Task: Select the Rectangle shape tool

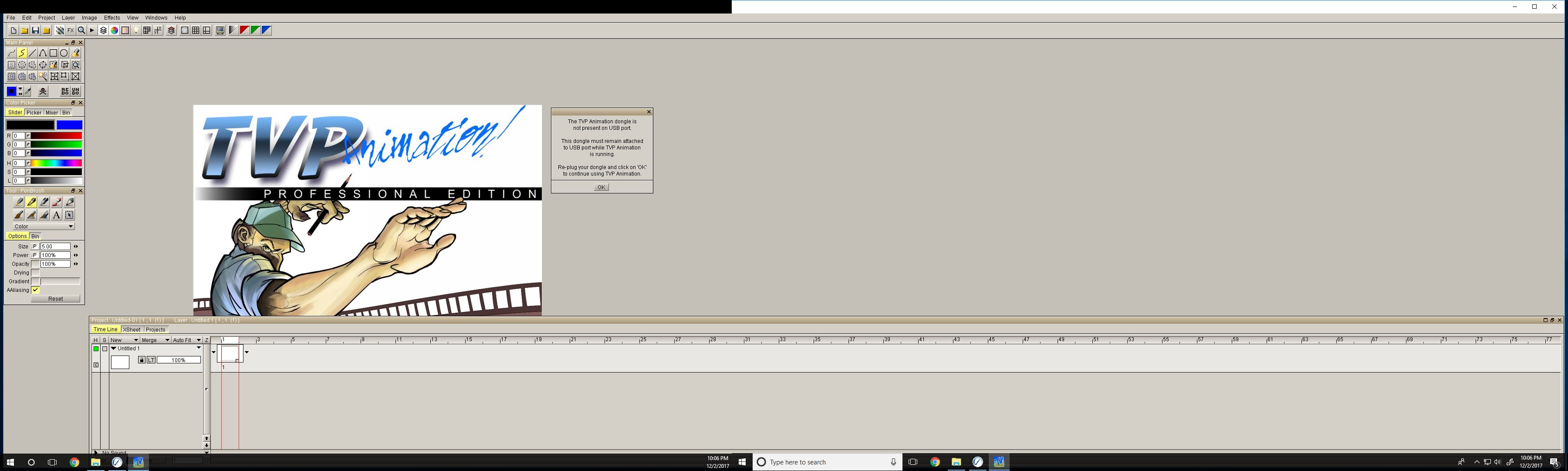Action: point(54,53)
